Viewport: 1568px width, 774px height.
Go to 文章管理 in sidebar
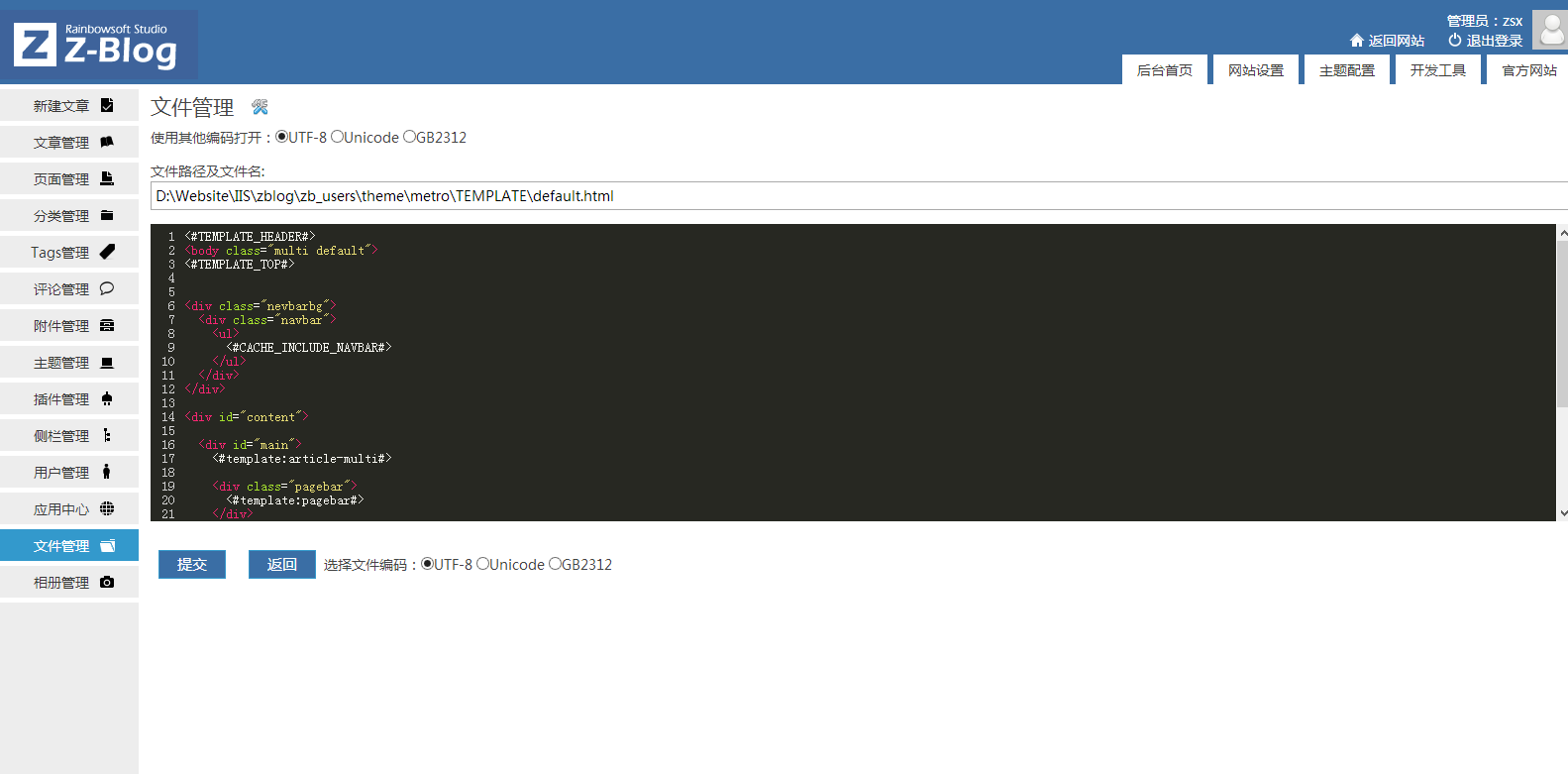tap(69, 142)
